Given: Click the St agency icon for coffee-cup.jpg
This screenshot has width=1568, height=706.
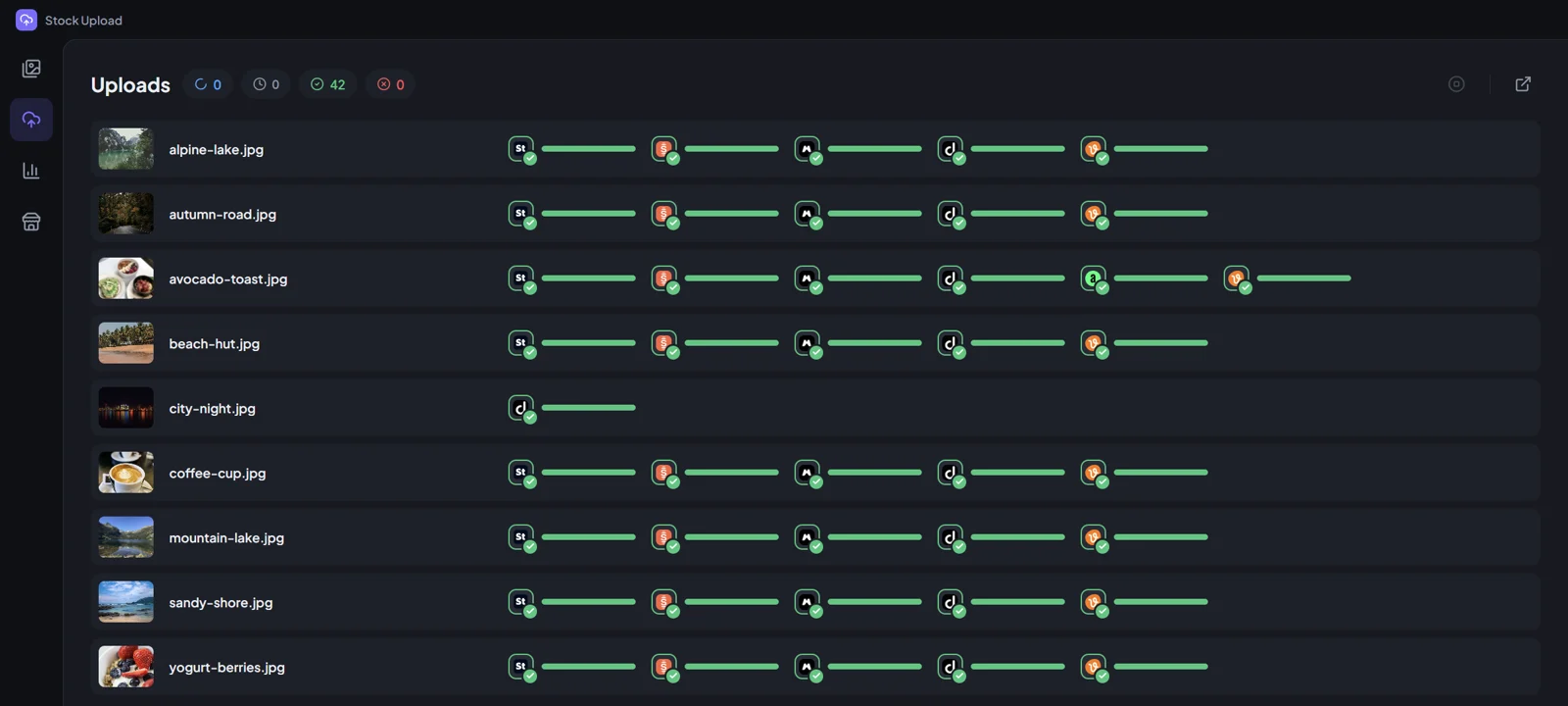Looking at the screenshot, I should (521, 473).
